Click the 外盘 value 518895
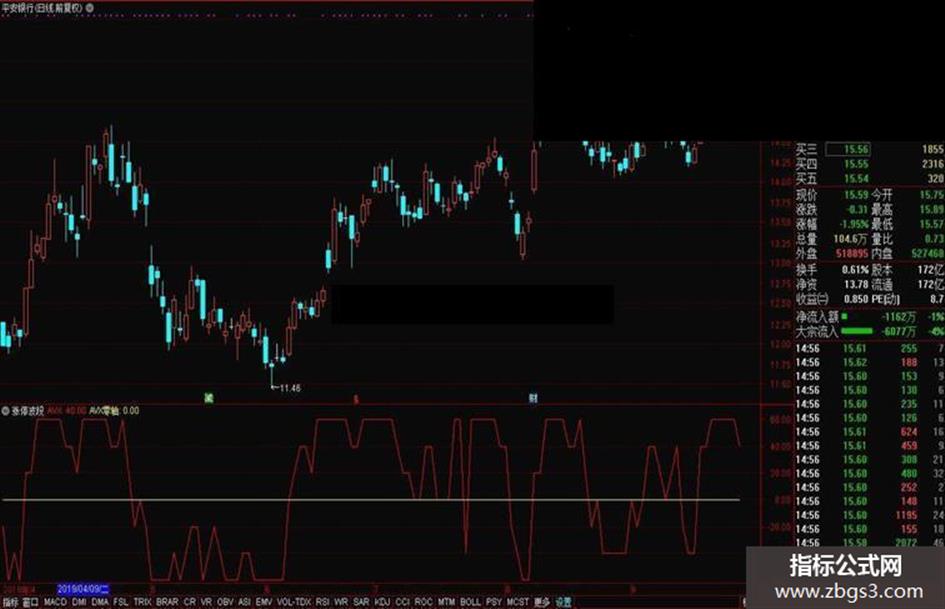 click(852, 254)
